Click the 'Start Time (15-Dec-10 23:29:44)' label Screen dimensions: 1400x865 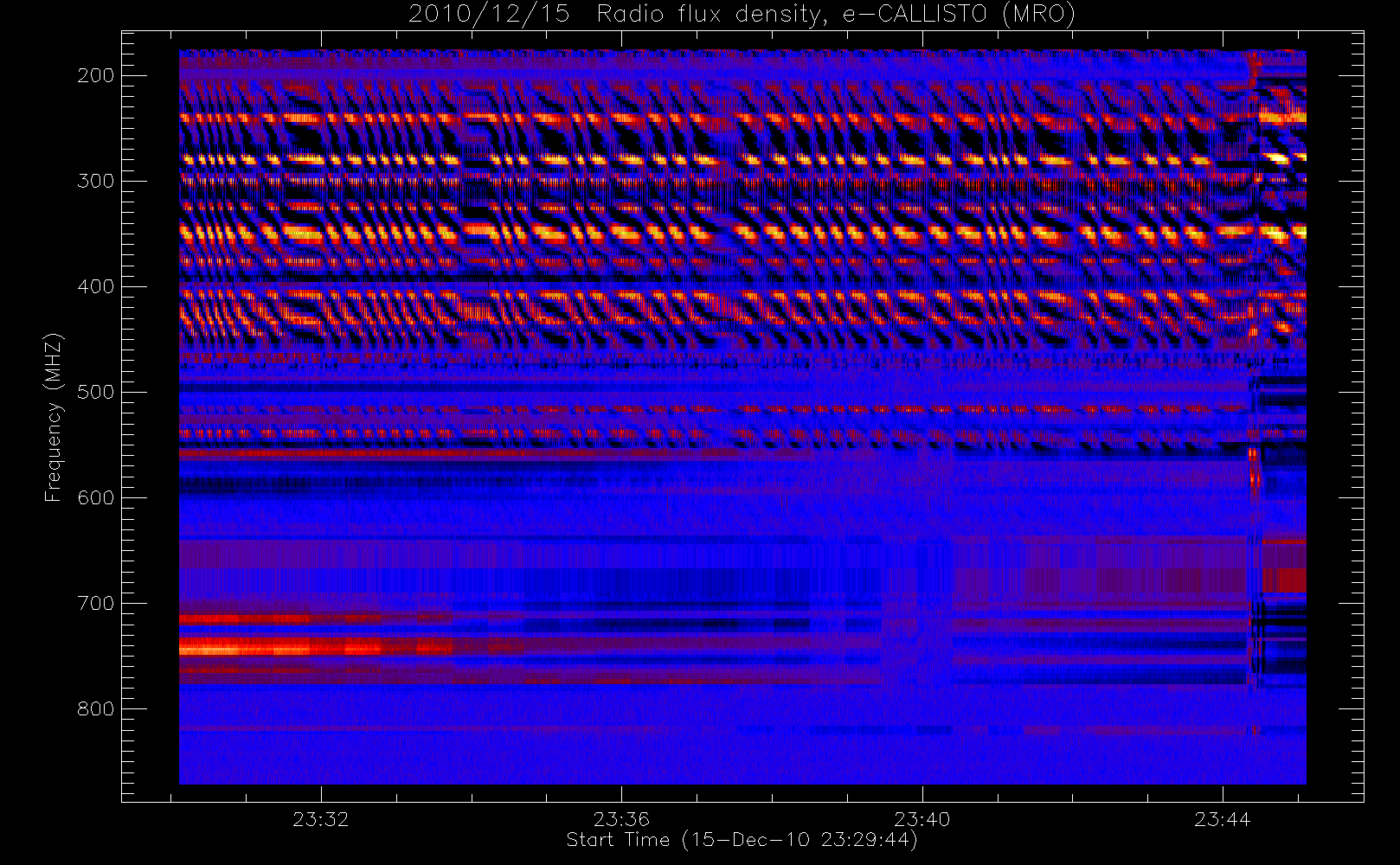(x=742, y=840)
